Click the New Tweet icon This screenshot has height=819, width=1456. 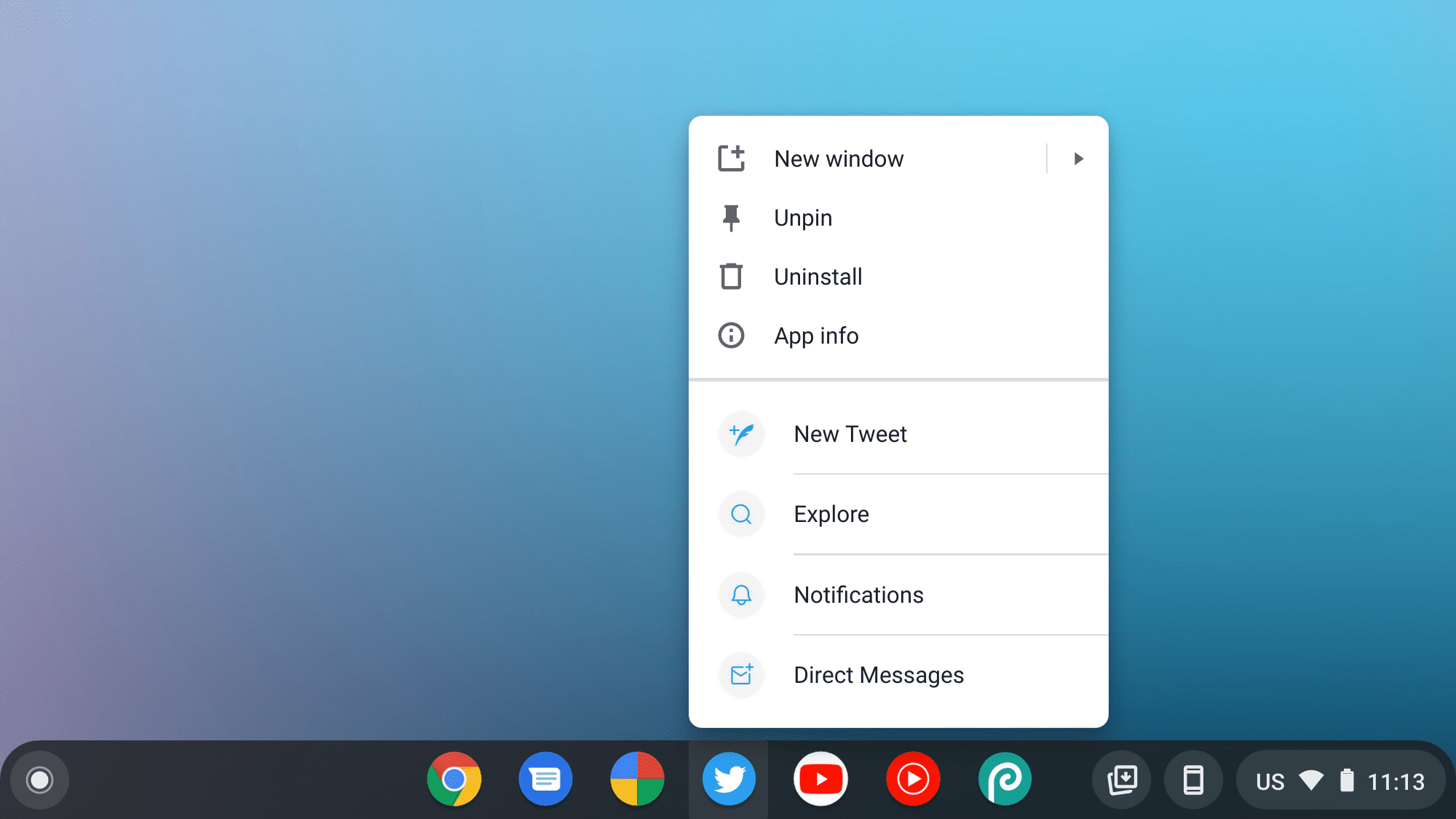click(x=742, y=433)
